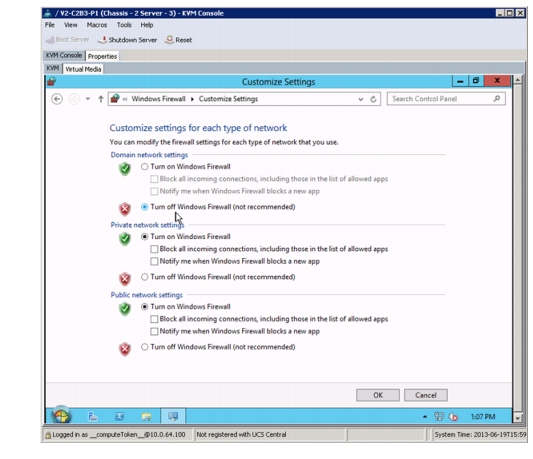Launch PowerShell from the taskbar
Viewport: 533px width, 459px height.
(x=120, y=416)
